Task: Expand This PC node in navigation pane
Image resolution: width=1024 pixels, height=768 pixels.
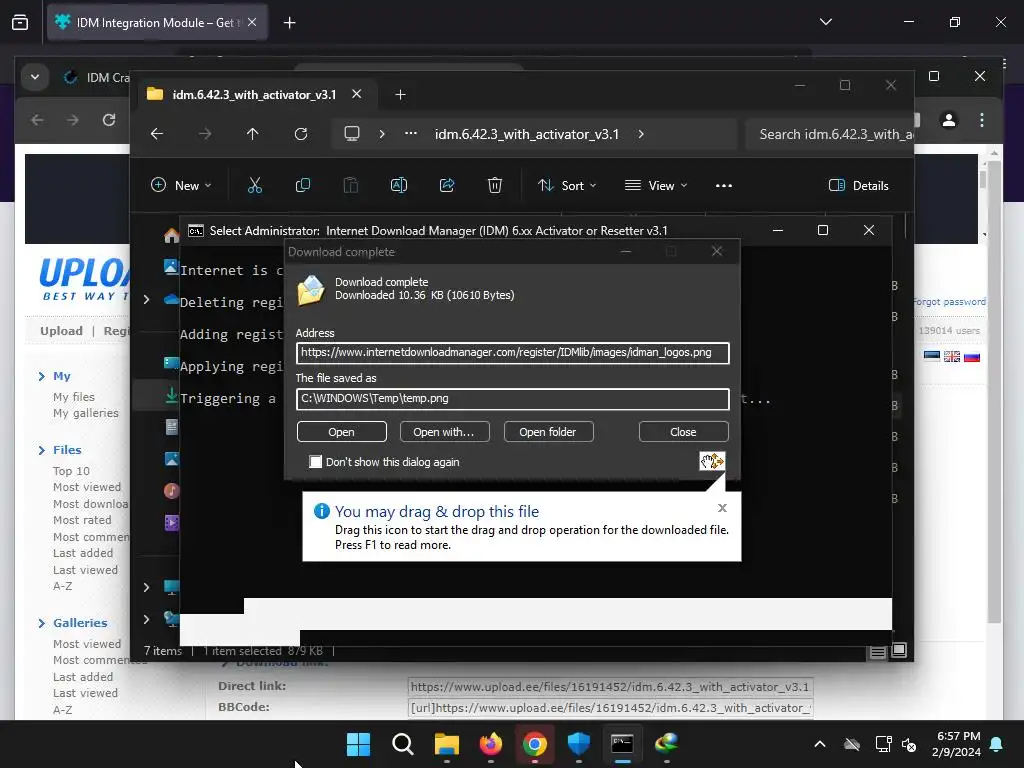Action: (146, 587)
